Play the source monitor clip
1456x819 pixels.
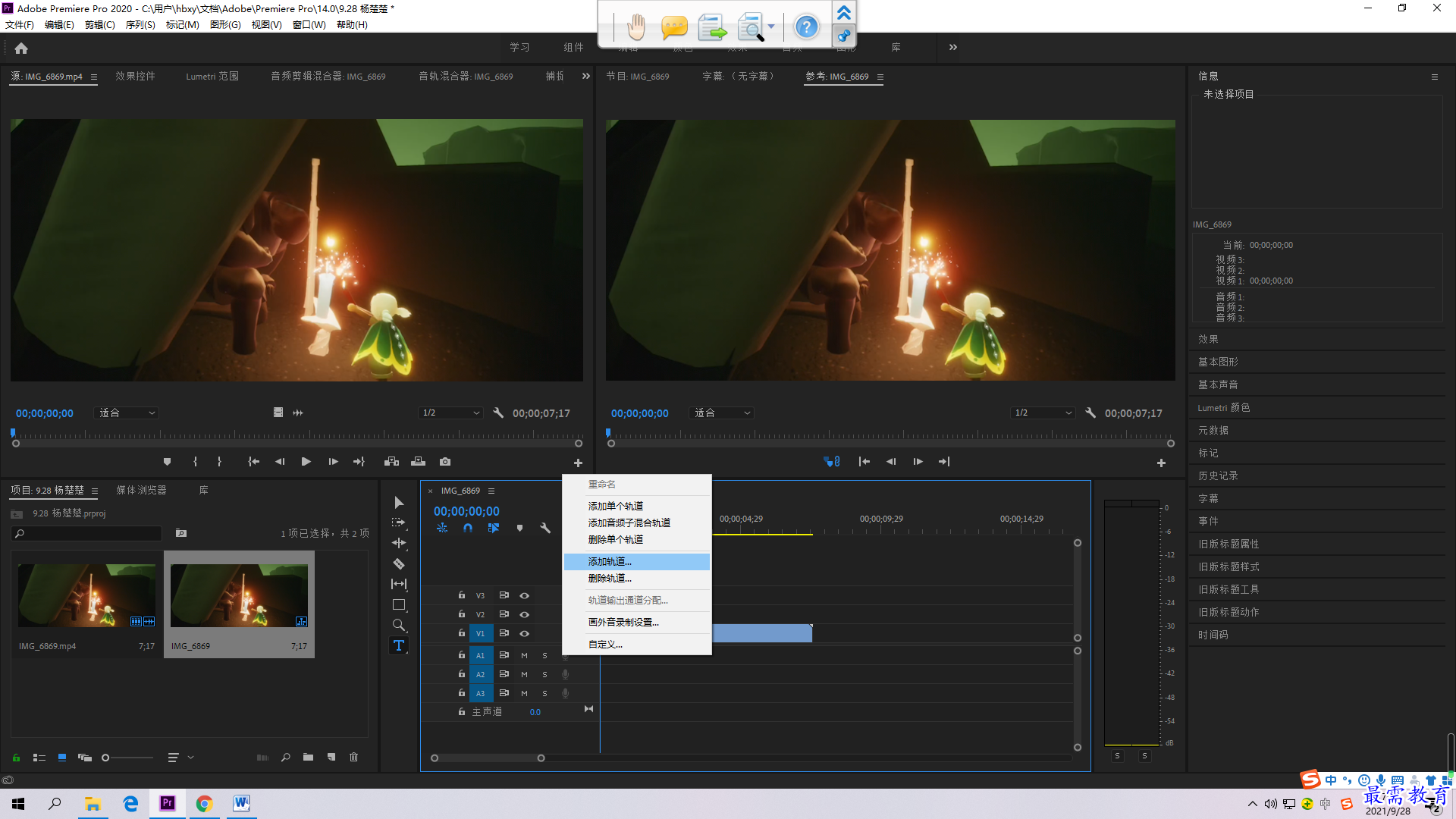[306, 462]
